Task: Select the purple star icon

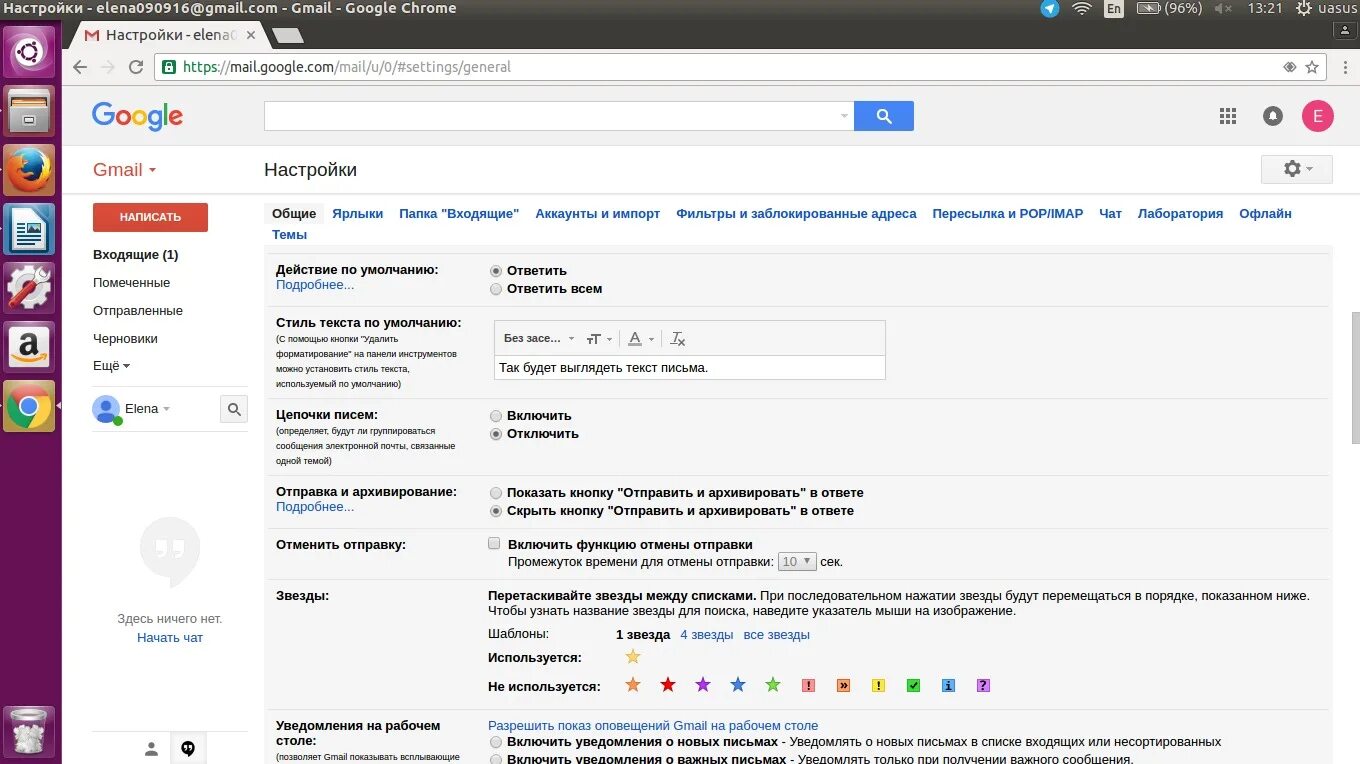Action: point(703,685)
